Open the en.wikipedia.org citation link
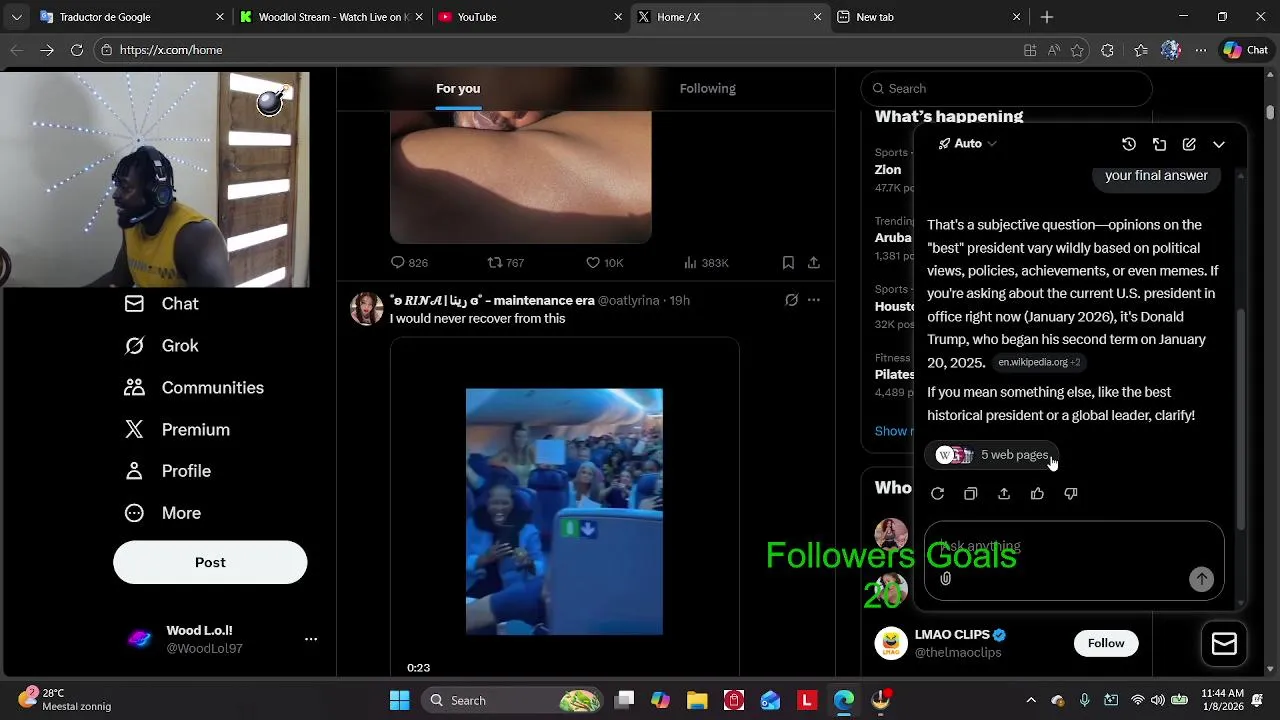The height and width of the screenshot is (720, 1280). click(x=1039, y=362)
